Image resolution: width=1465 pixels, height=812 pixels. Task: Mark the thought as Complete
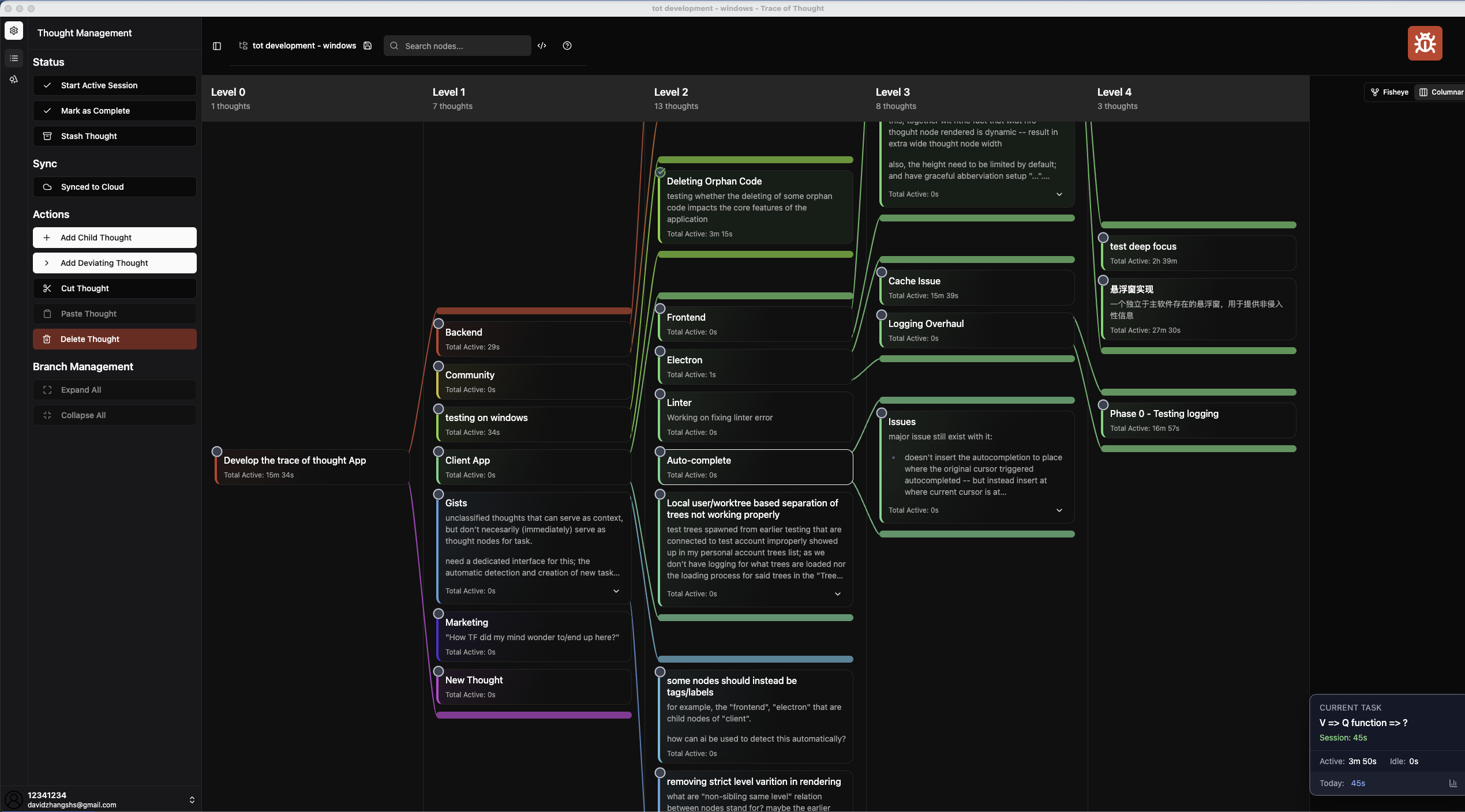pyautogui.click(x=115, y=111)
